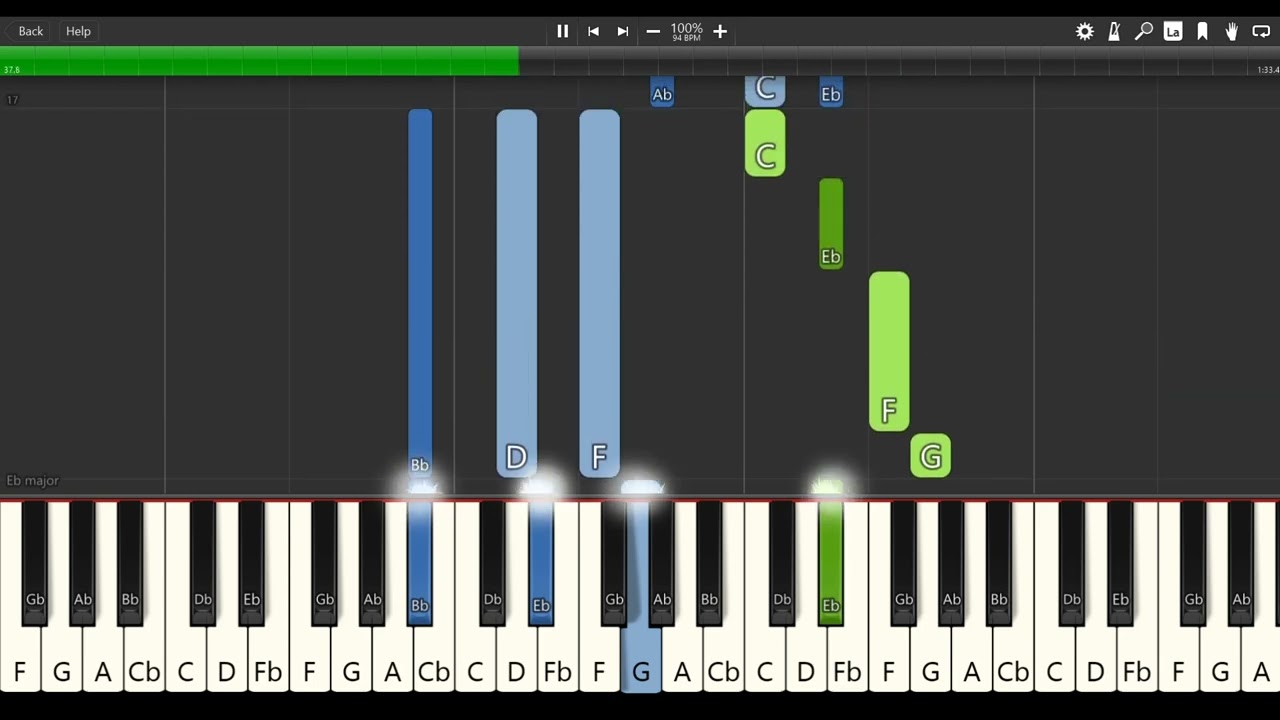Image resolution: width=1280 pixels, height=720 pixels.
Task: Skip back to the previous section
Action: point(593,31)
